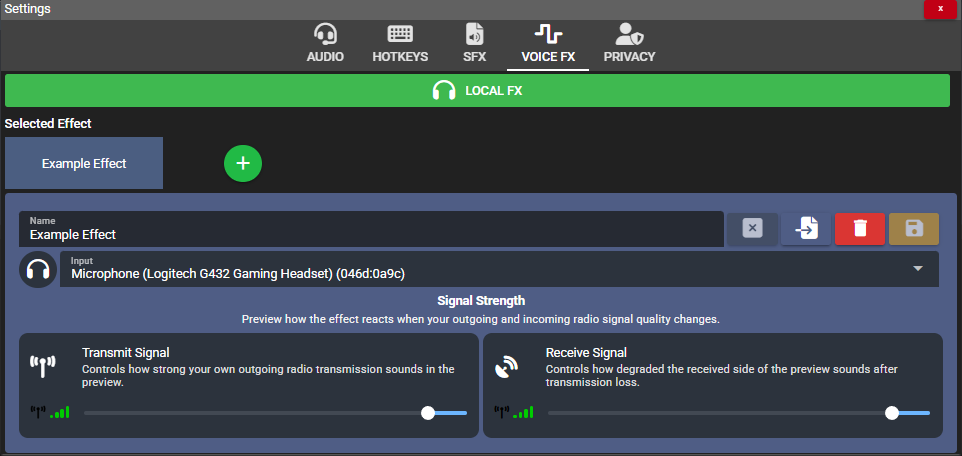Click the Receive Signal satellite dish icon

coord(507,367)
